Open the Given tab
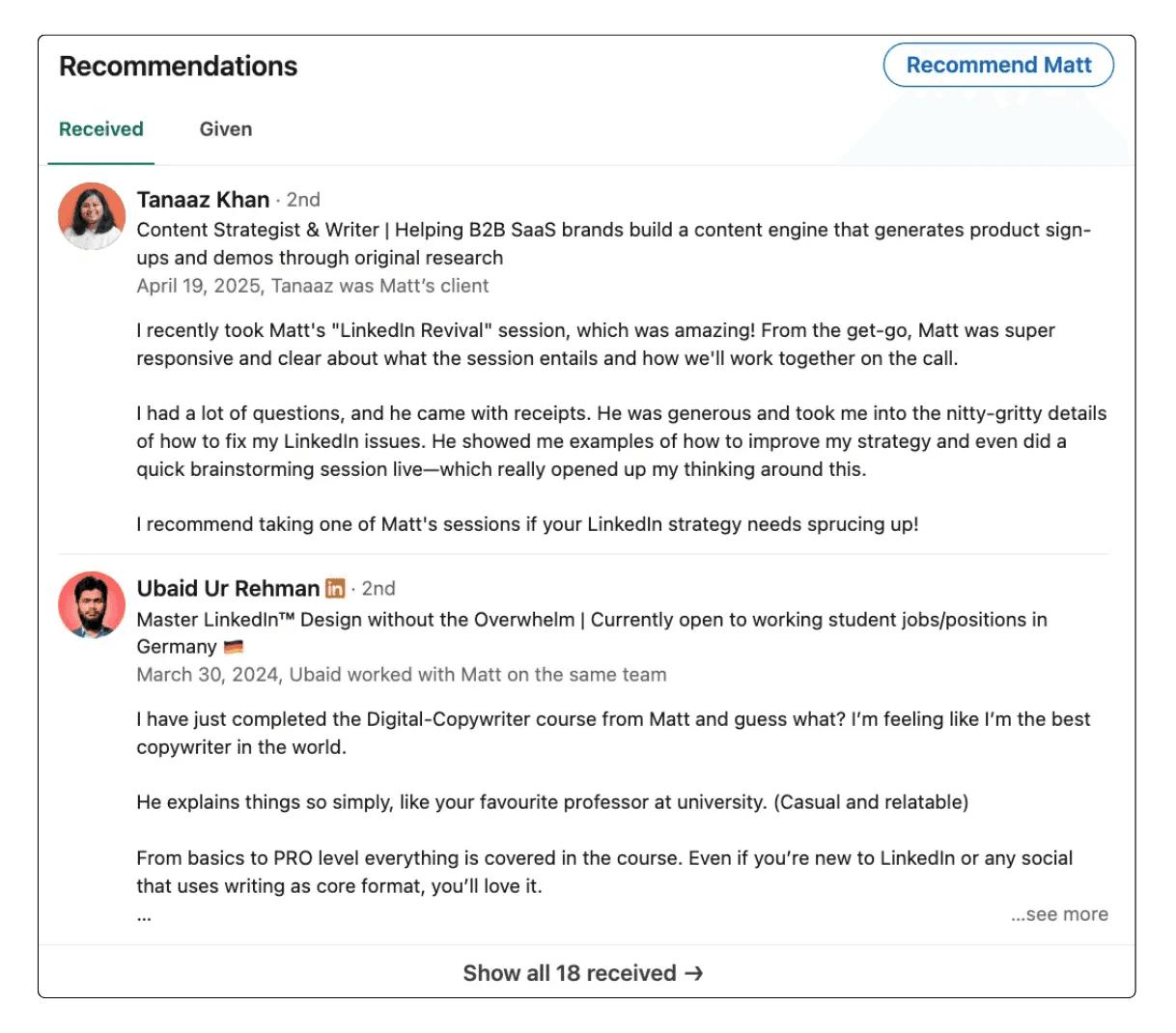Image resolution: width=1176 pixels, height=1033 pixels. click(x=226, y=129)
